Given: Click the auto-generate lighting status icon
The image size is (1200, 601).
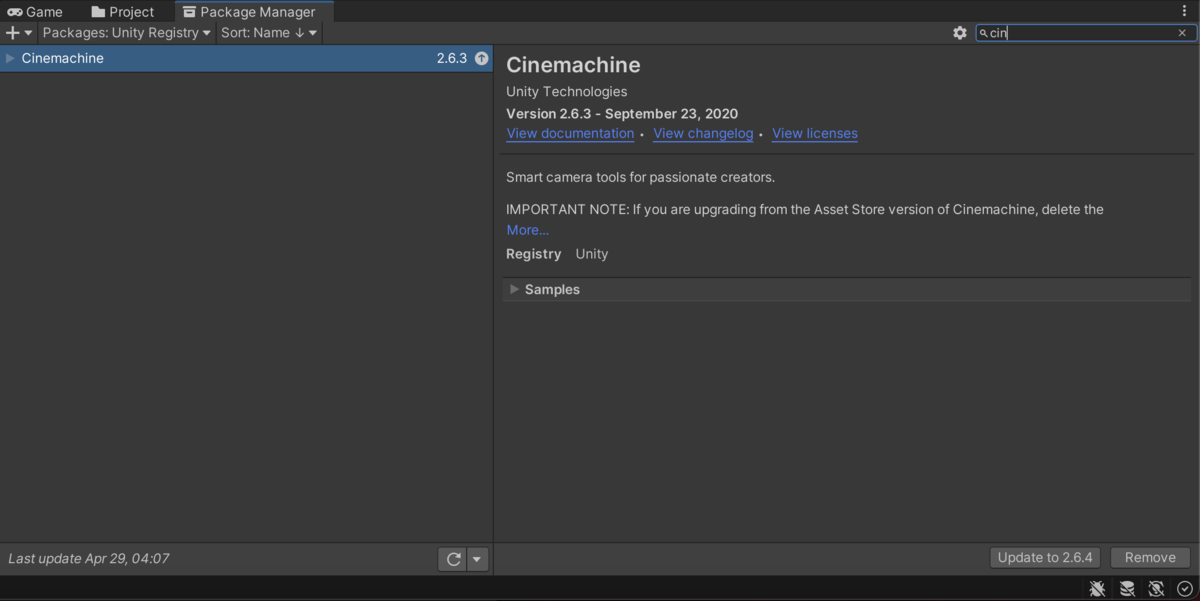Looking at the screenshot, I should (1156, 589).
